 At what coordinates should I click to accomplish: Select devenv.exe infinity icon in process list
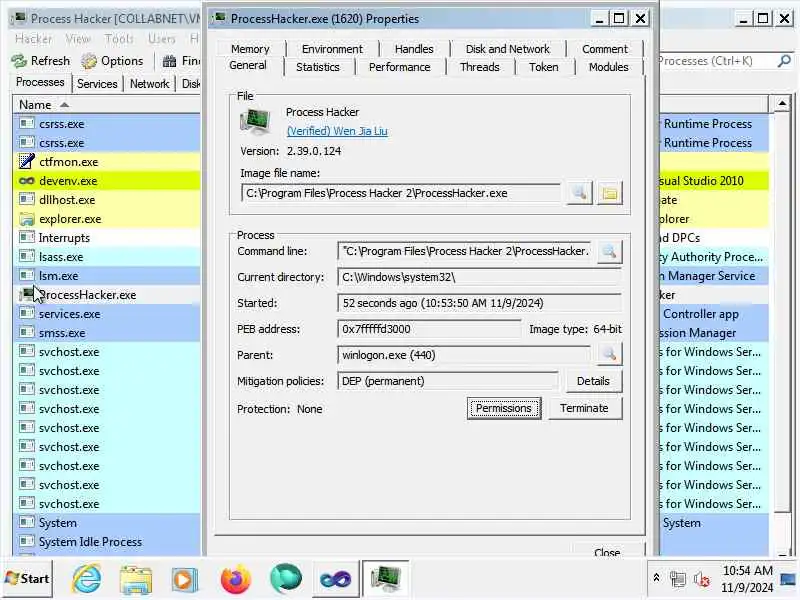tap(27, 181)
